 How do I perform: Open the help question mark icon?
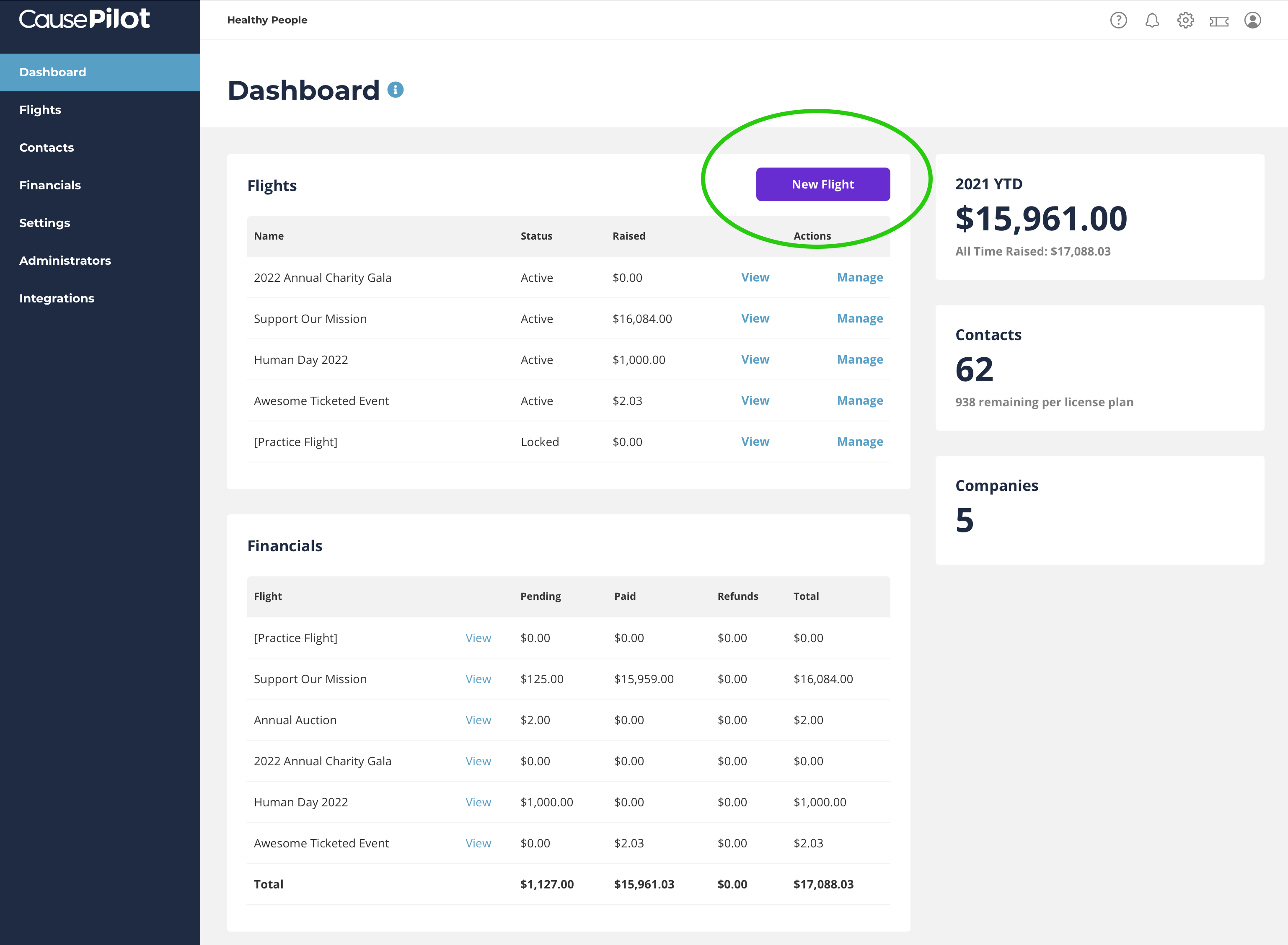tap(1118, 21)
